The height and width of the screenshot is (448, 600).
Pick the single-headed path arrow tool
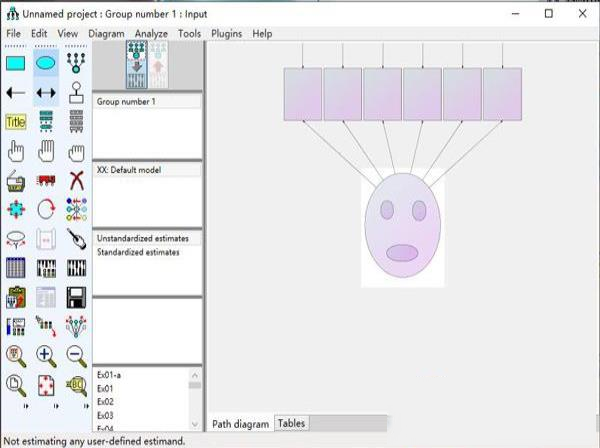tap(16, 93)
